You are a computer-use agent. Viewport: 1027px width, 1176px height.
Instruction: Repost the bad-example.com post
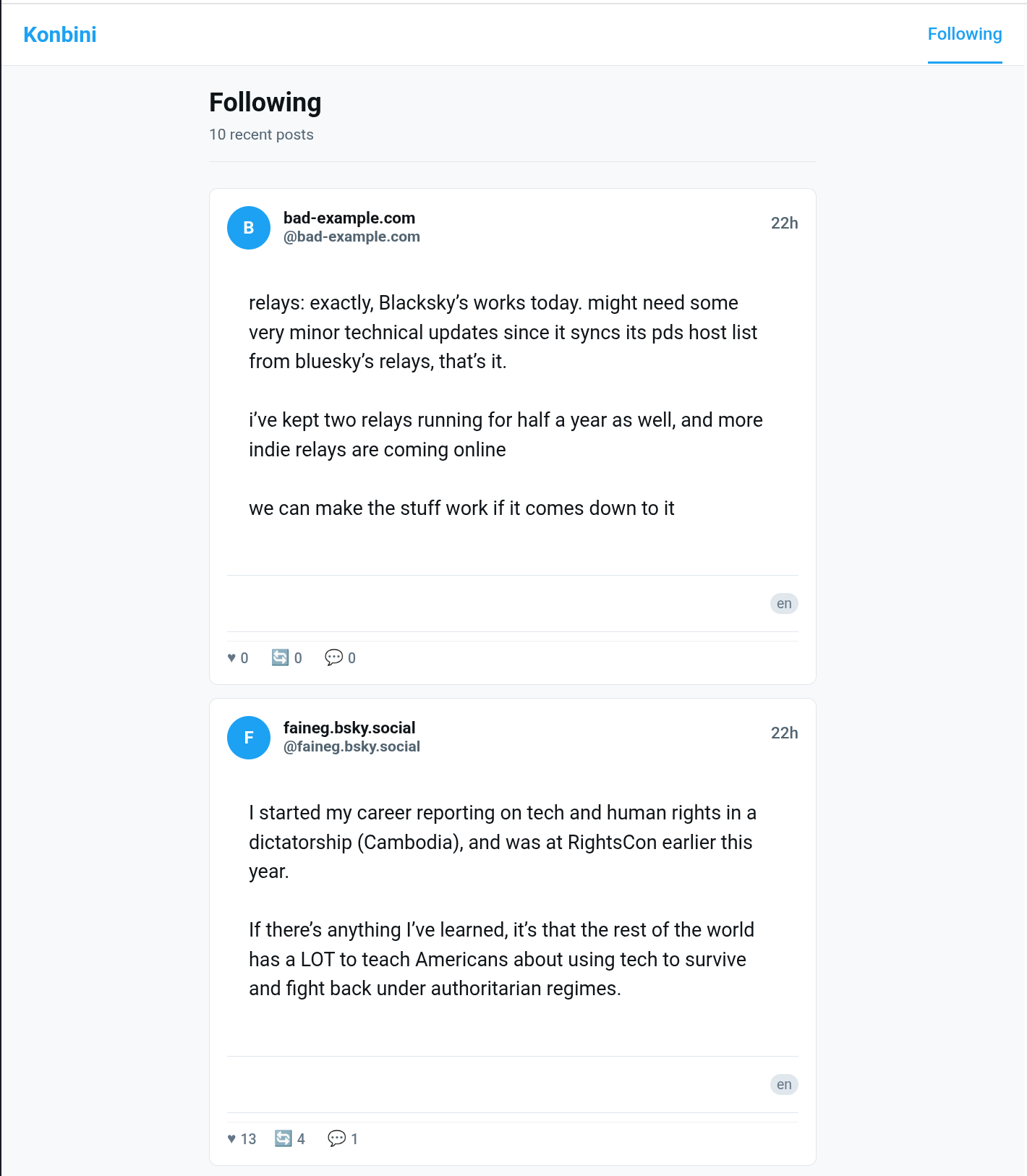286,657
